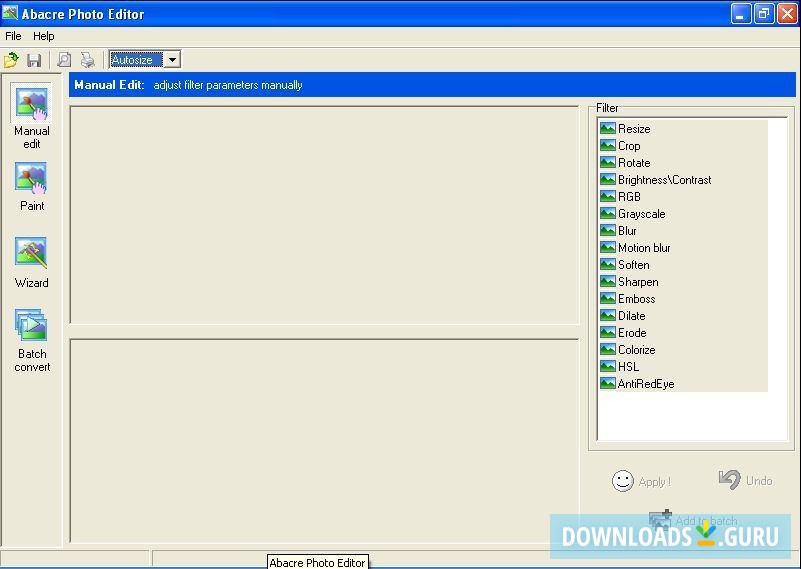Select the Grayscale text in filter list
The height and width of the screenshot is (569, 801).
tap(642, 214)
